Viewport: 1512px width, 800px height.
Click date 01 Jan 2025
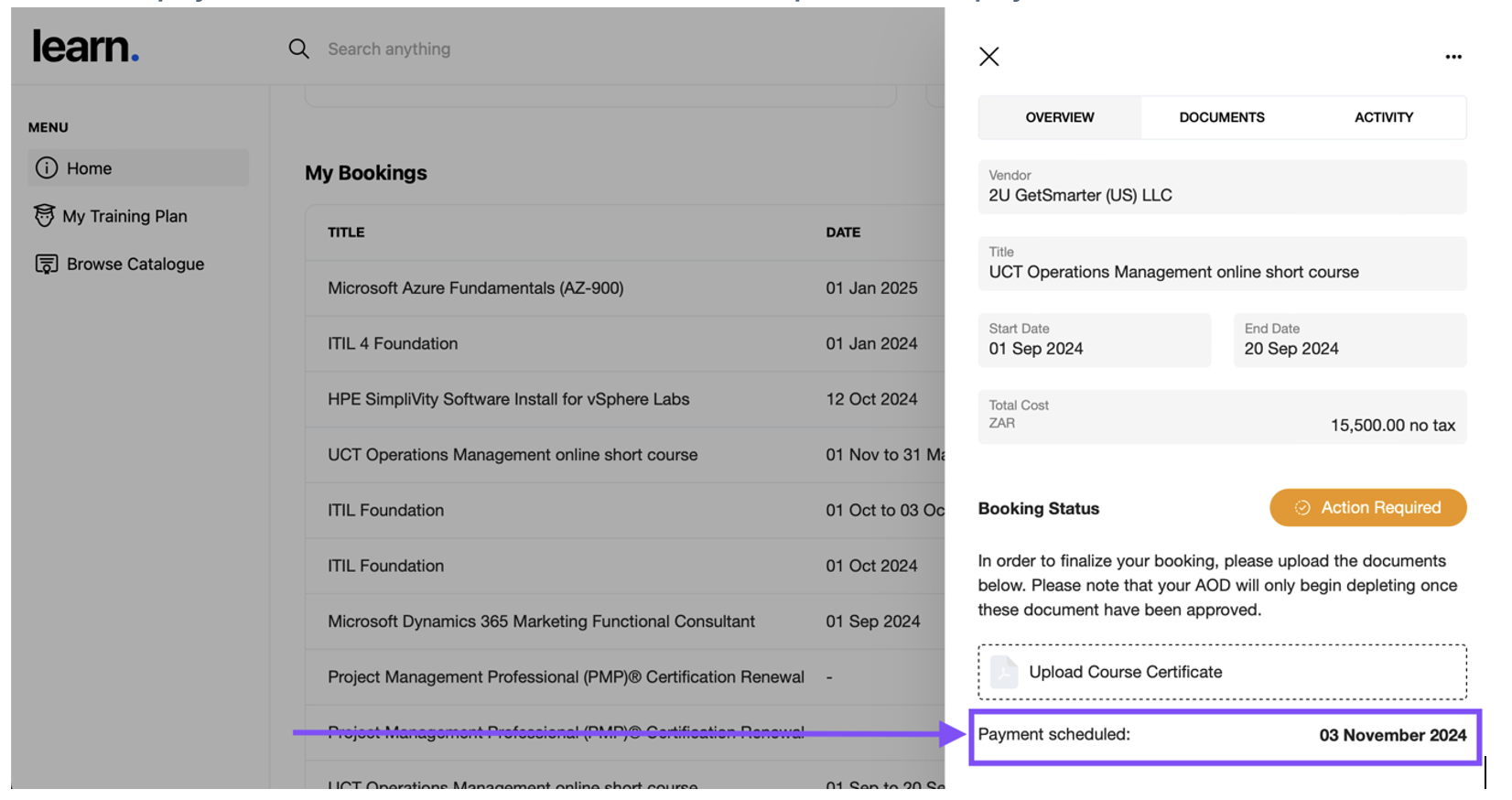tap(871, 288)
